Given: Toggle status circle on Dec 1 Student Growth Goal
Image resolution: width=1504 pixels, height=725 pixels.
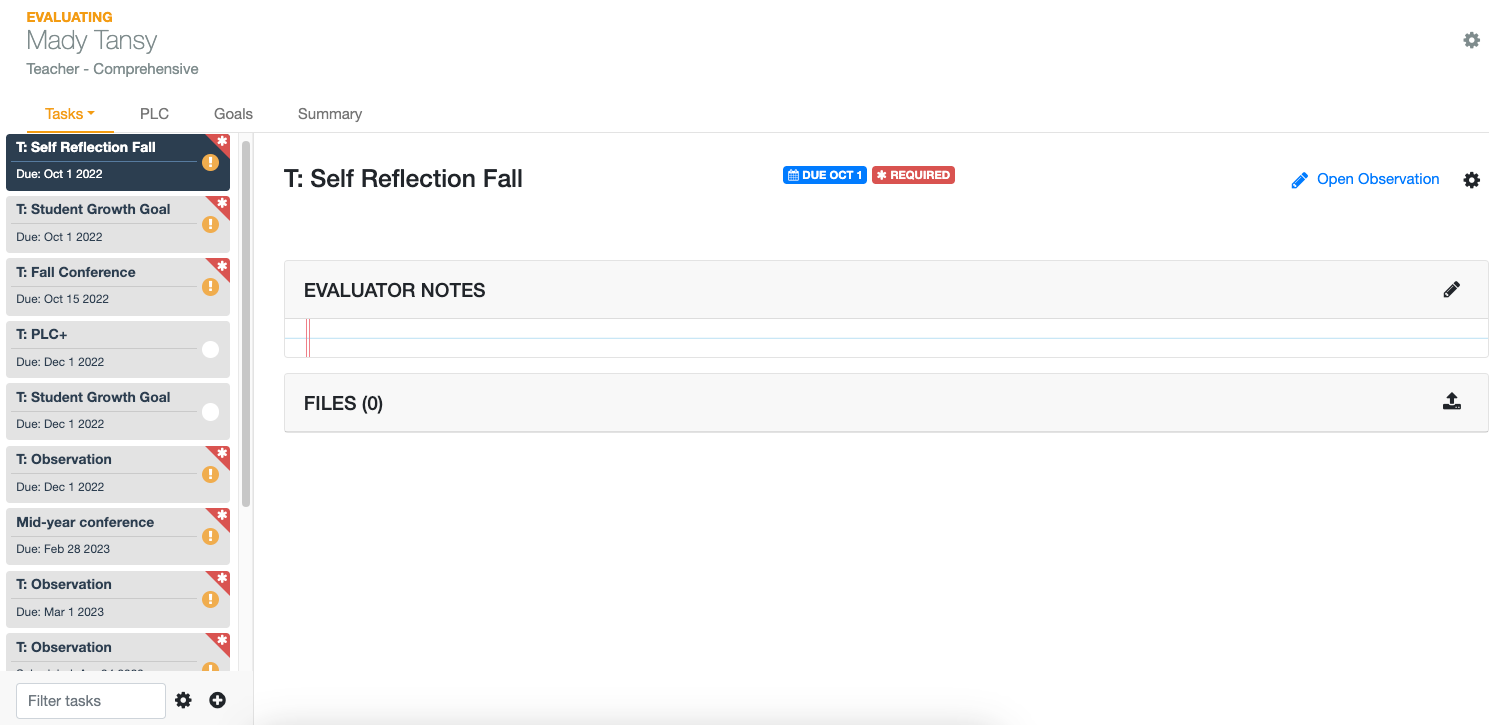Looking at the screenshot, I should [x=210, y=412].
